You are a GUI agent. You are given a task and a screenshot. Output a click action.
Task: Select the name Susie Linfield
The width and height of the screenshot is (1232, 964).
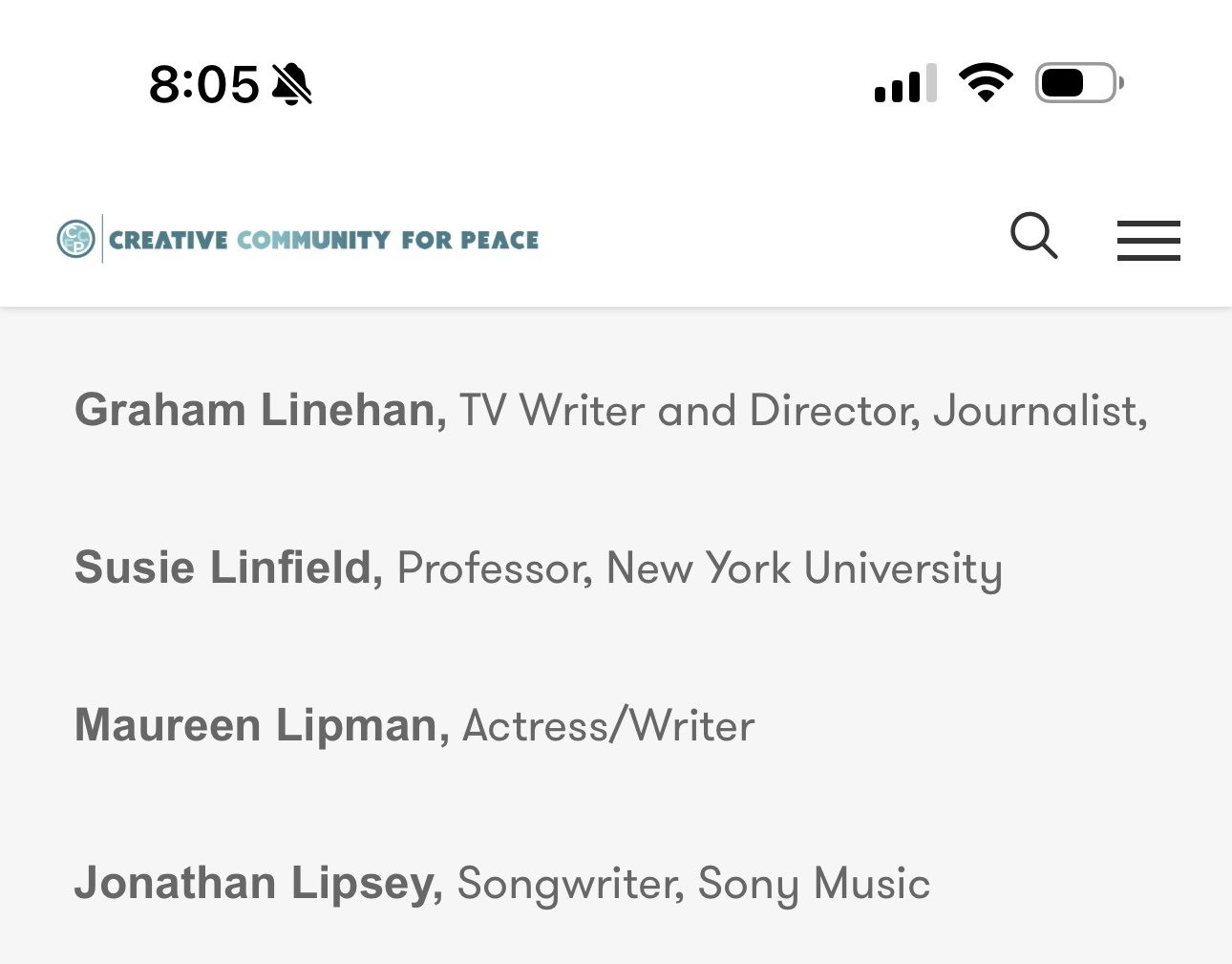click(x=228, y=568)
